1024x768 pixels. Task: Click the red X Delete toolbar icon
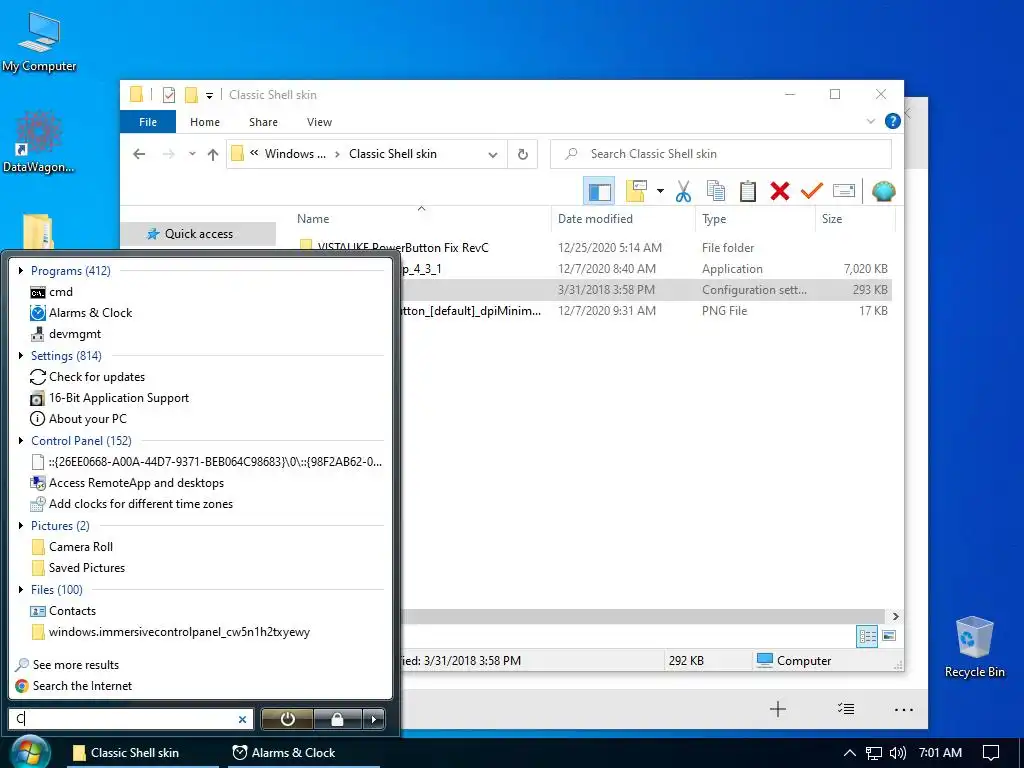point(780,191)
